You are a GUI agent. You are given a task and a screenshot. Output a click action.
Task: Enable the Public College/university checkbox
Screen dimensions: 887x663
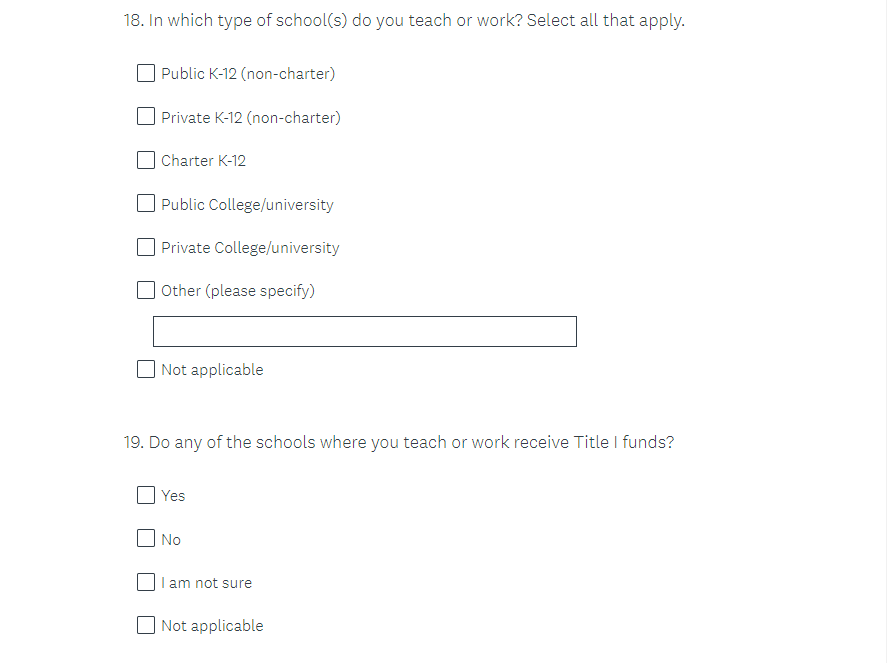[146, 204]
